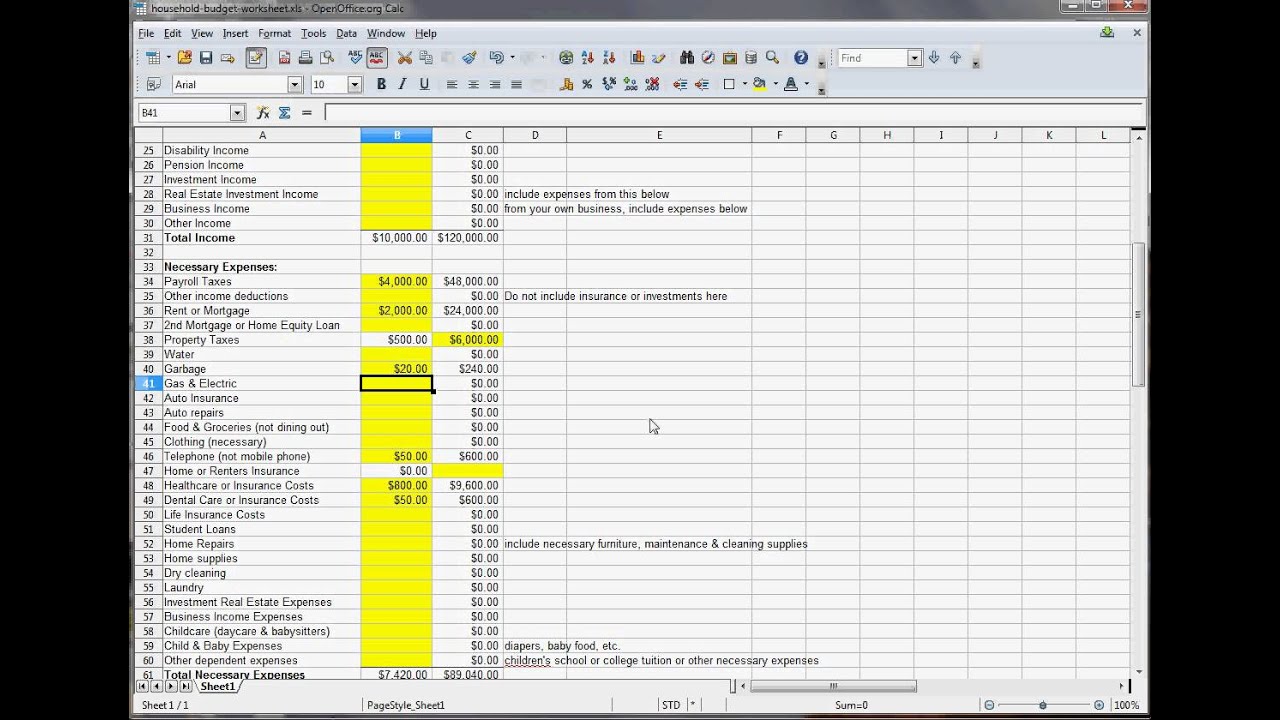Click the formula input line
1280x720 pixels.
click(x=732, y=113)
